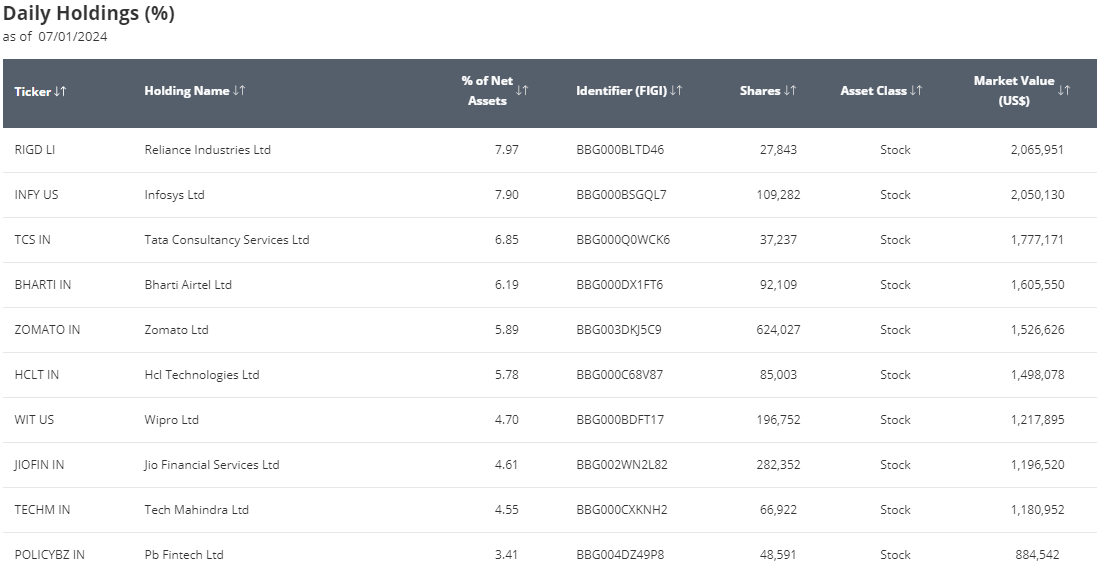The width and height of the screenshot is (1097, 576).
Task: Click holding name Wipro Ltd
Action: point(171,420)
